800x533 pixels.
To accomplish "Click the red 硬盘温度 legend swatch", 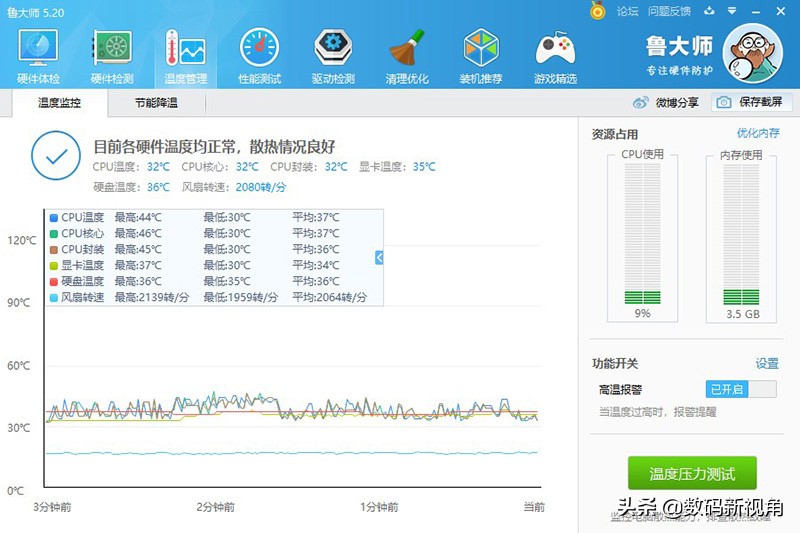I will [x=54, y=282].
